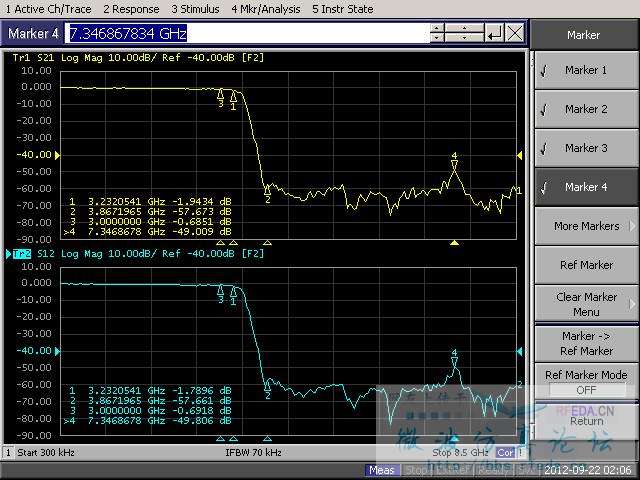
Task: Toggle Marker 2 softkey
Action: click(586, 109)
